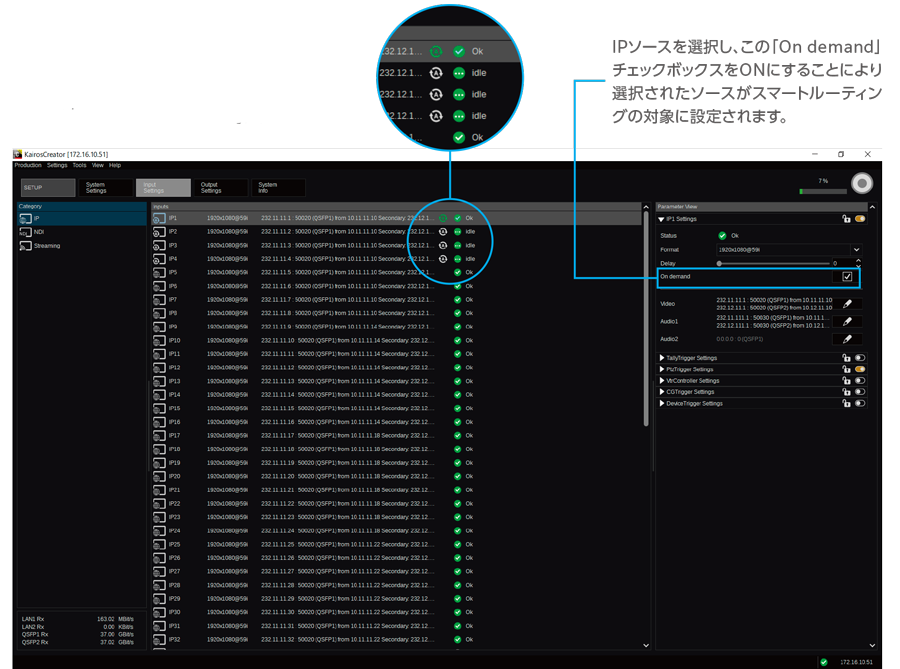Image resolution: width=900 pixels, height=669 pixels.
Task: Expand VtrController Settings section
Action: tap(662, 381)
